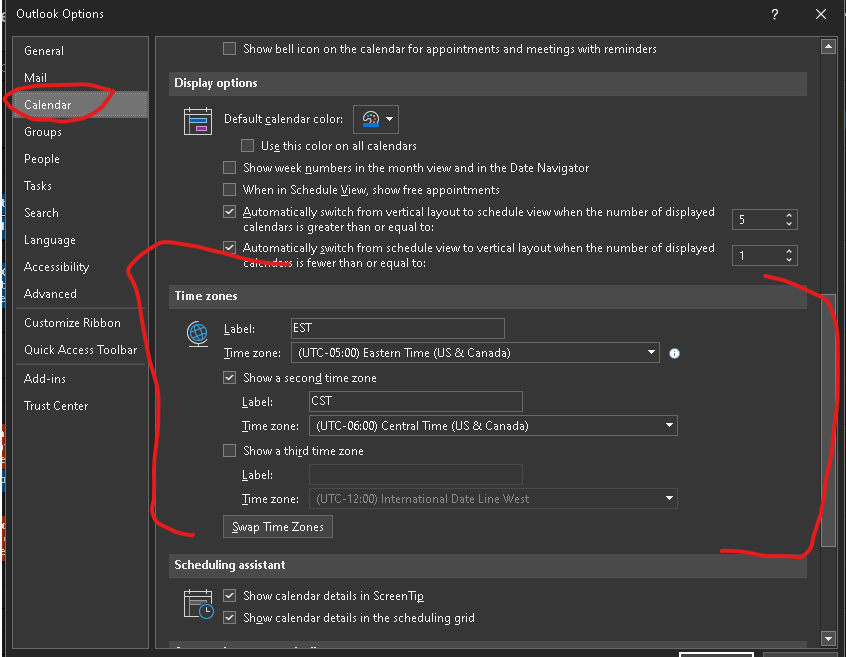
Task: Uncheck Show a second time zone
Action: click(229, 378)
